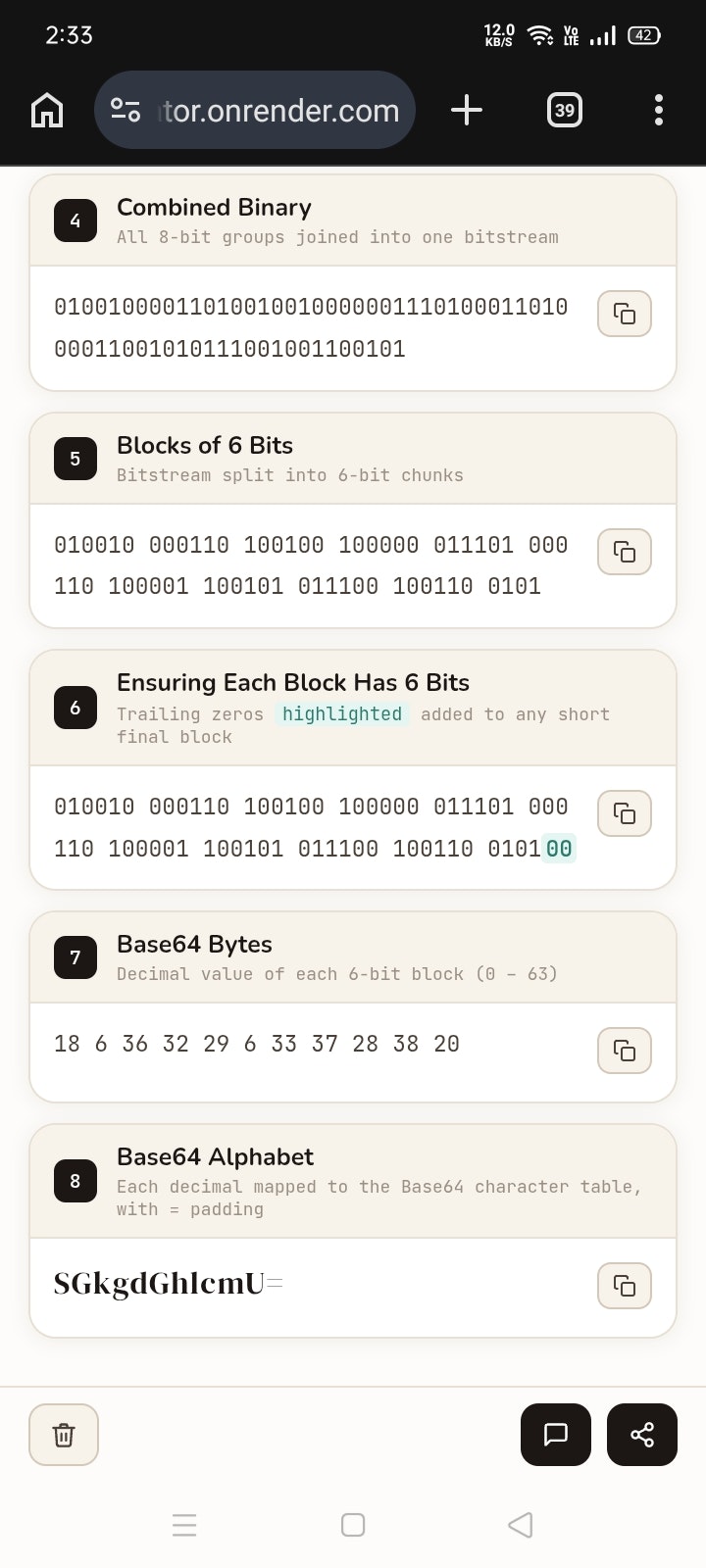Open the Chrome three-dot menu

point(658,110)
